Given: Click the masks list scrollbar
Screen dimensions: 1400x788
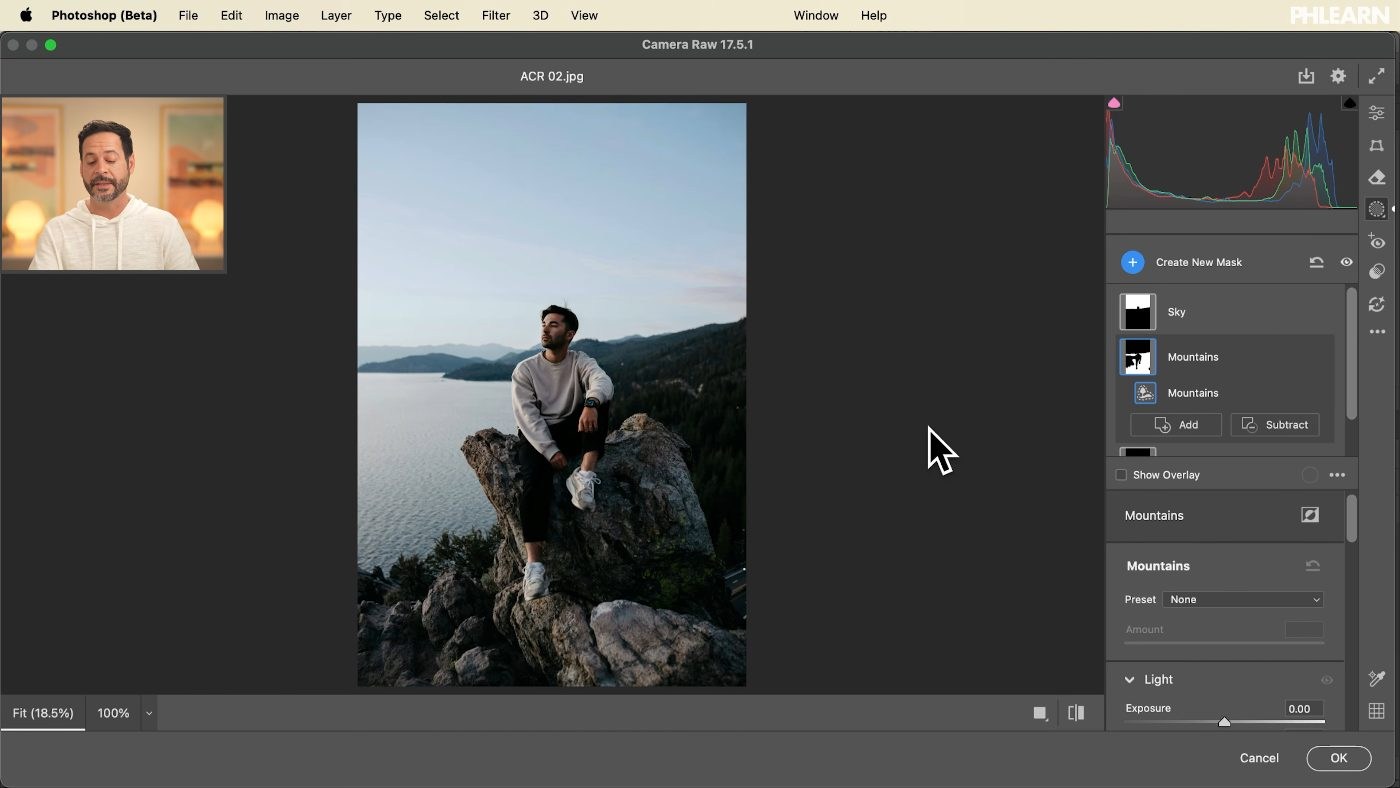Looking at the screenshot, I should (x=1351, y=354).
